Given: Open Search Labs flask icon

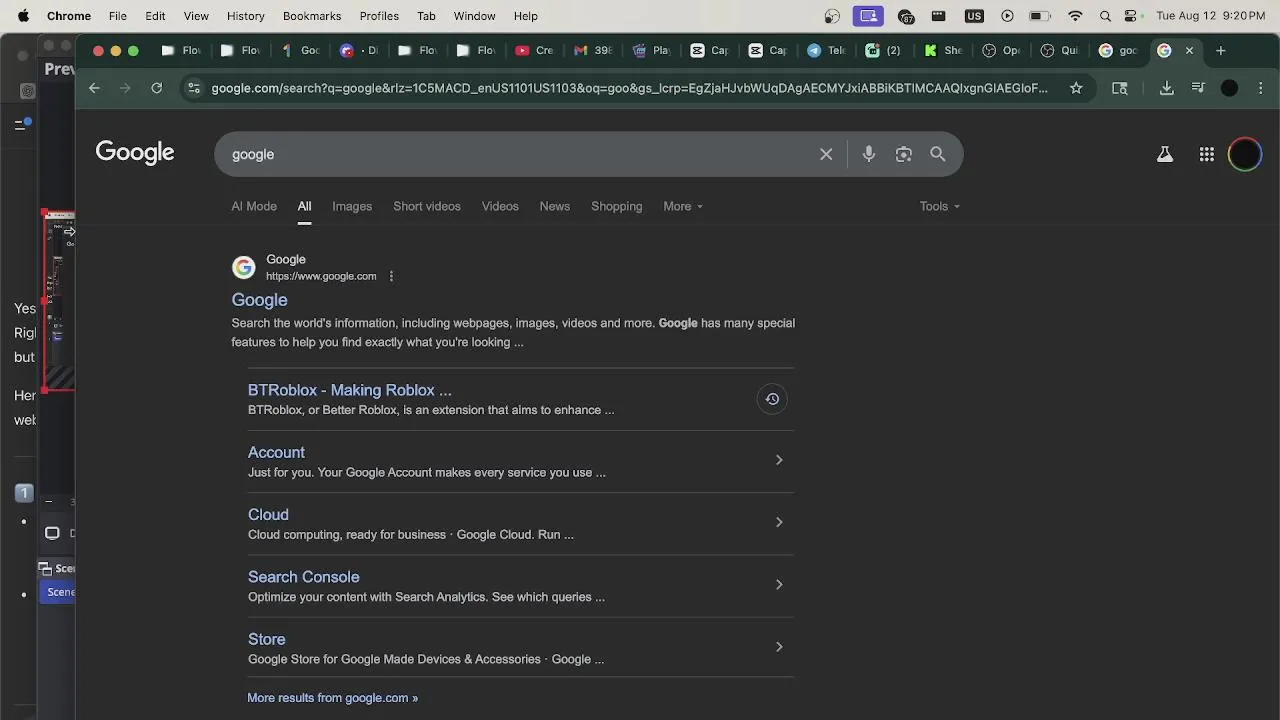Looking at the screenshot, I should point(1165,154).
